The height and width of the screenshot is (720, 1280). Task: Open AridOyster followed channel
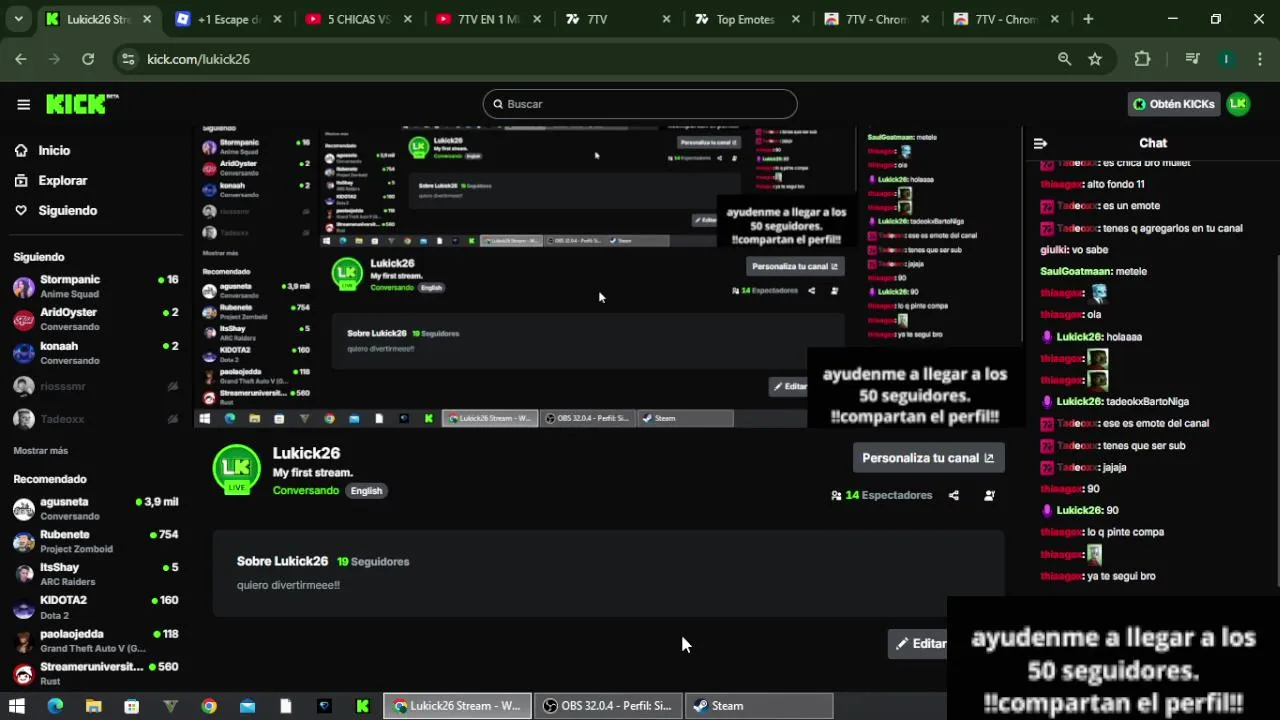click(96, 319)
